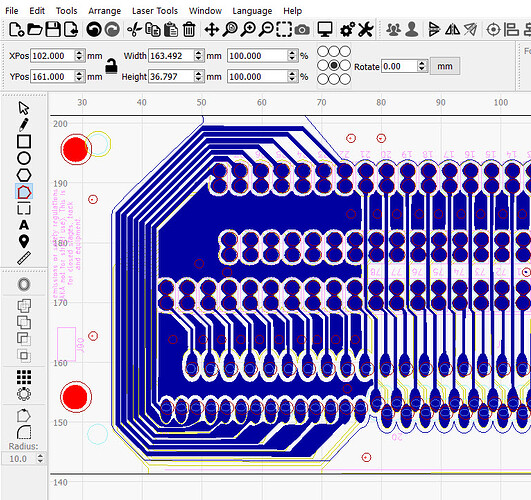
Task: Select the Text tool
Action: [x=24, y=225]
